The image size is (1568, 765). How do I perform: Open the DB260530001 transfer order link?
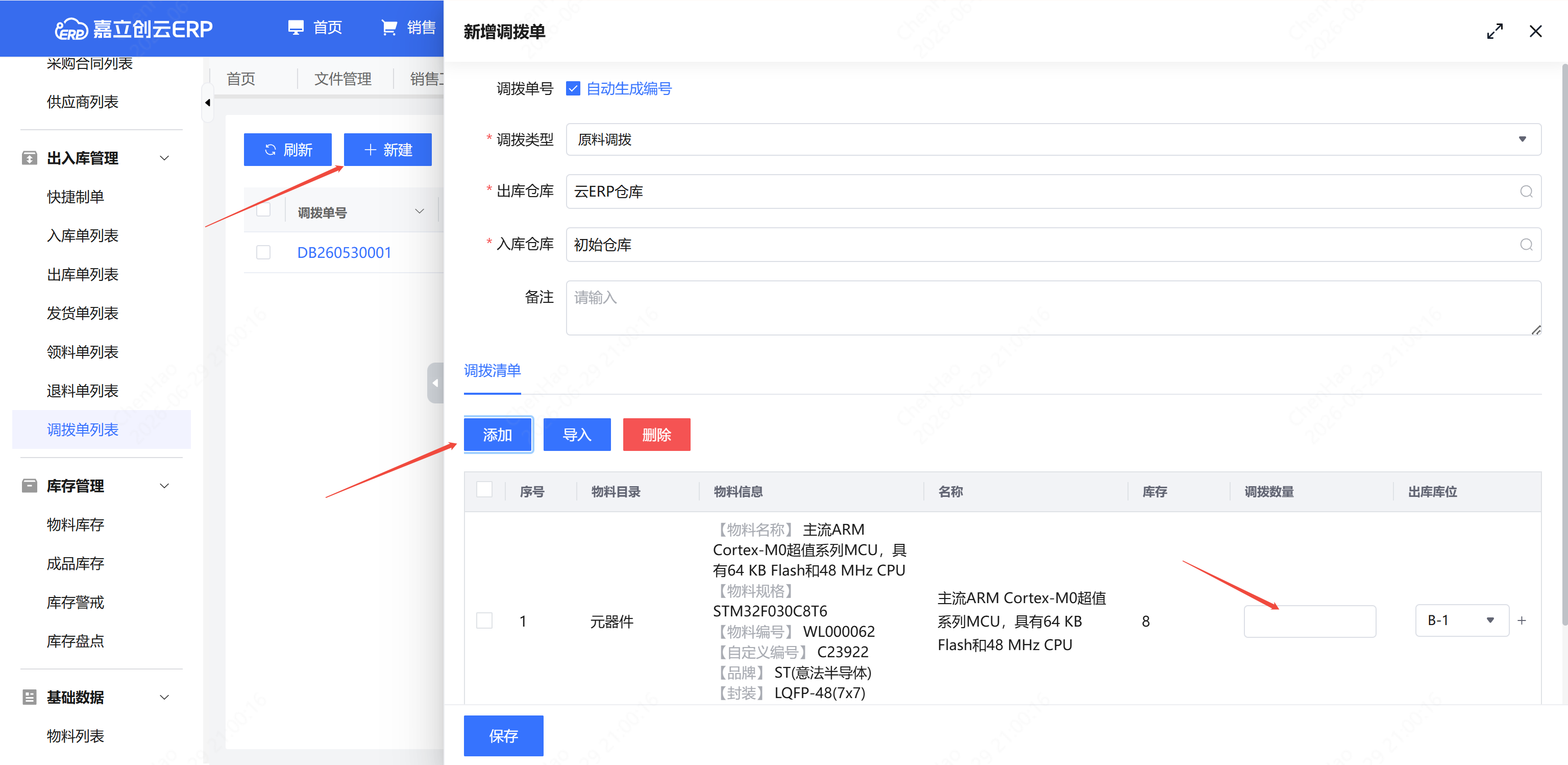tap(344, 253)
